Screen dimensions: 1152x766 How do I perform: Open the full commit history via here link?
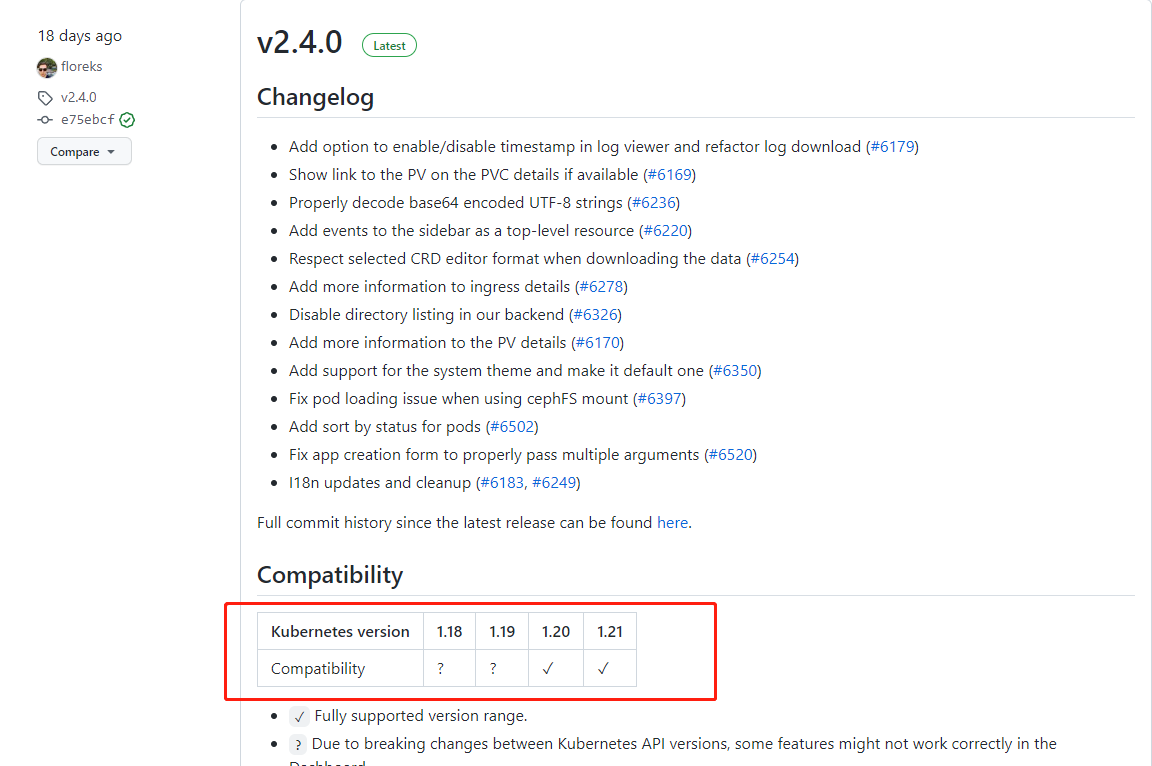click(x=673, y=522)
